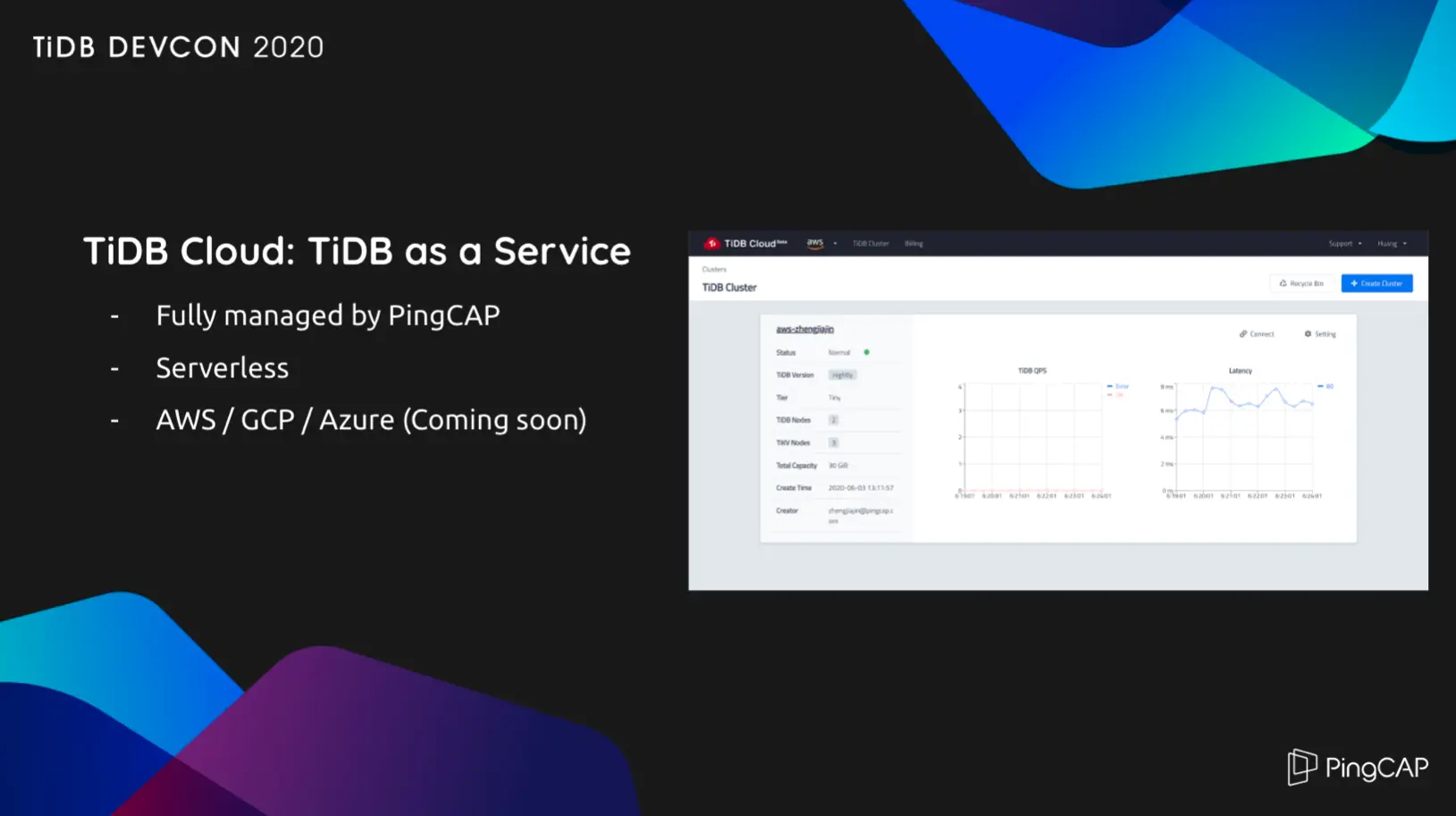Screen dimensions: 1456x816
Task: Click the 'Serverless' bullet text
Action: [223, 367]
